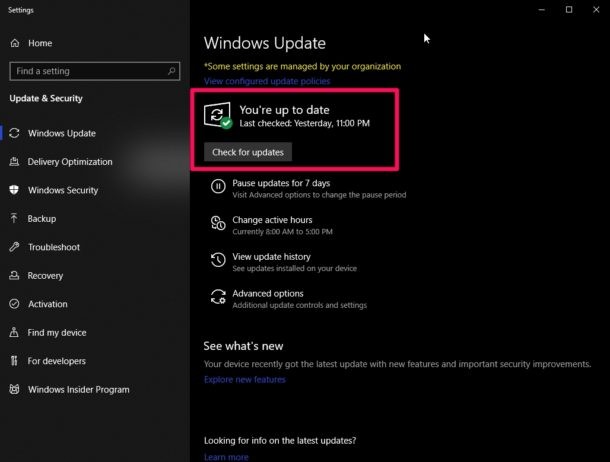This screenshot has height=462, width=610.
Task: Click the pause circle icon
Action: (x=218, y=186)
